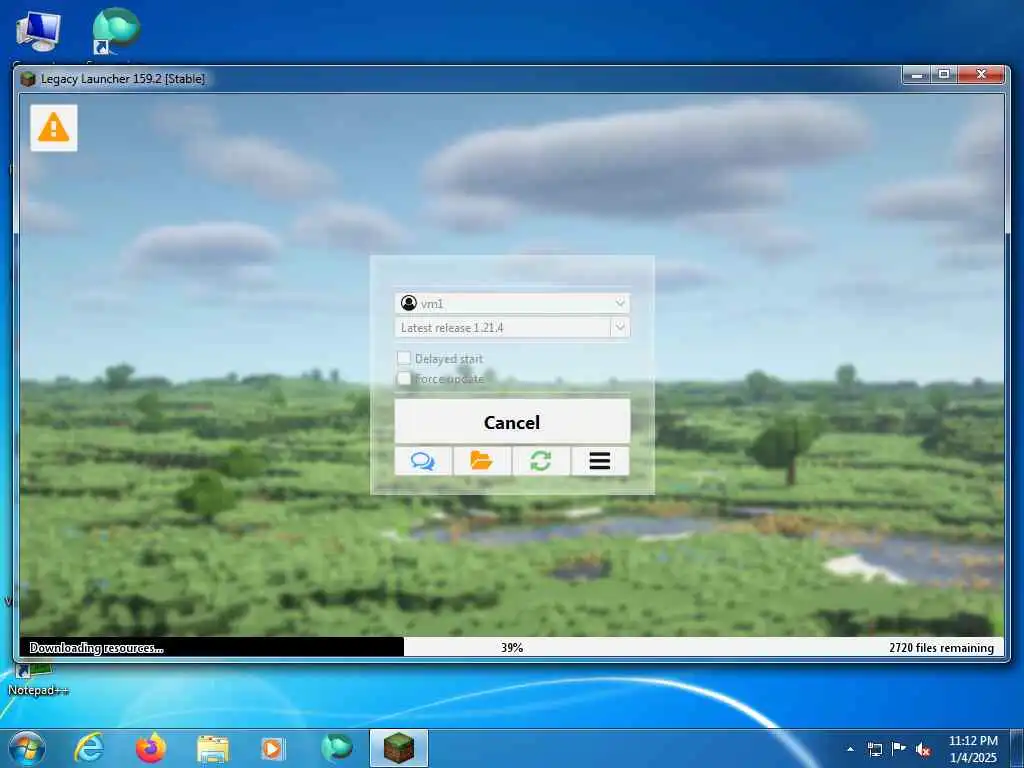Open the chat support speech-bubble button
The image size is (1024, 768).
click(x=423, y=461)
